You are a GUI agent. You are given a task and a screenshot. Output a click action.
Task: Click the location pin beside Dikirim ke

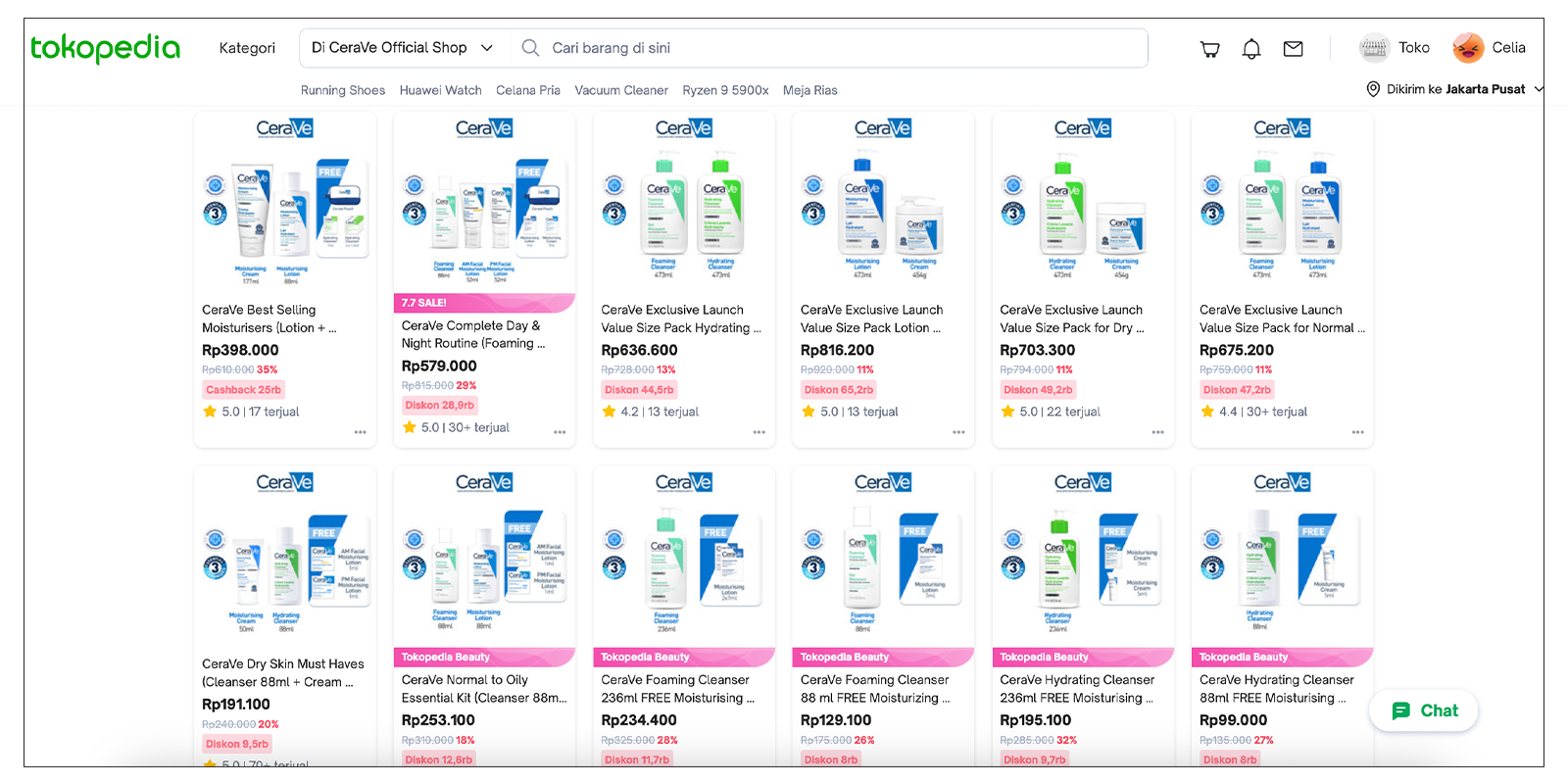click(x=1372, y=88)
